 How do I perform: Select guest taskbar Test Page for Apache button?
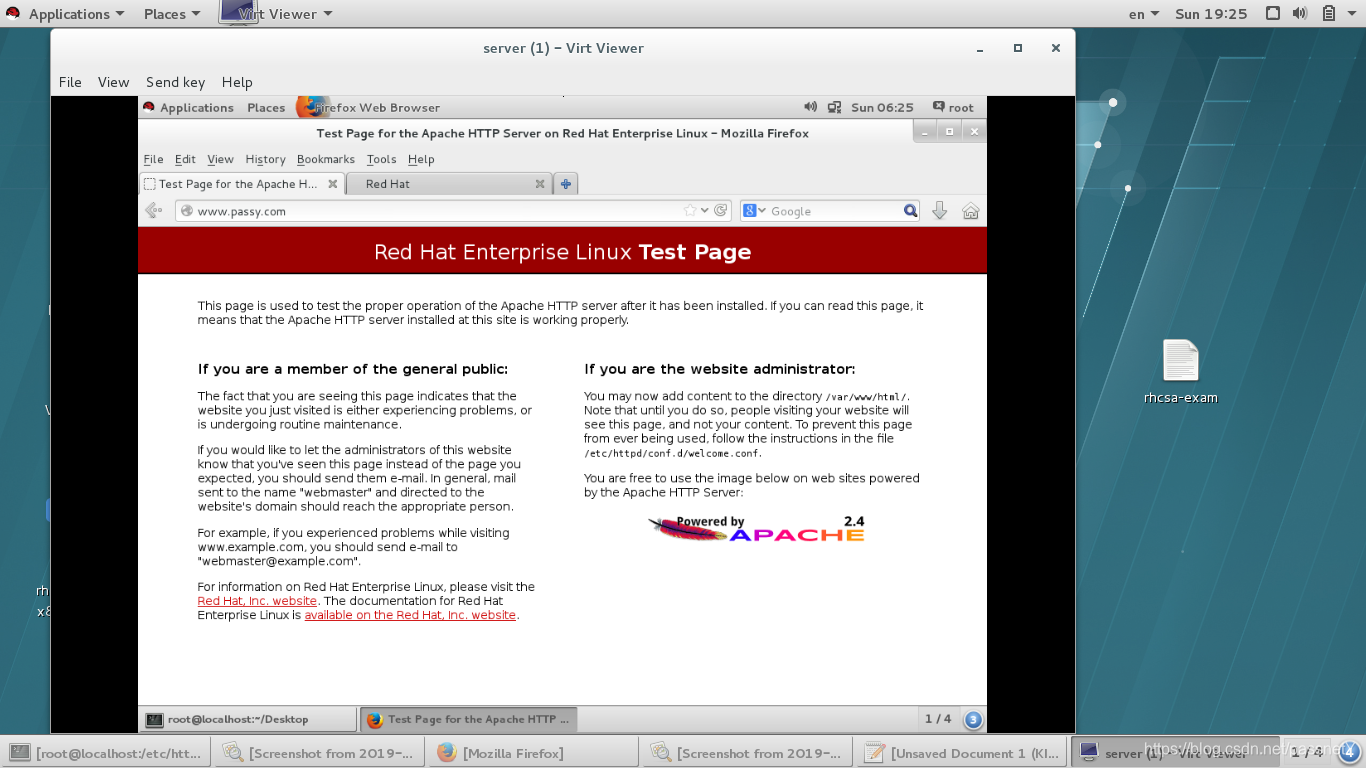pos(468,719)
